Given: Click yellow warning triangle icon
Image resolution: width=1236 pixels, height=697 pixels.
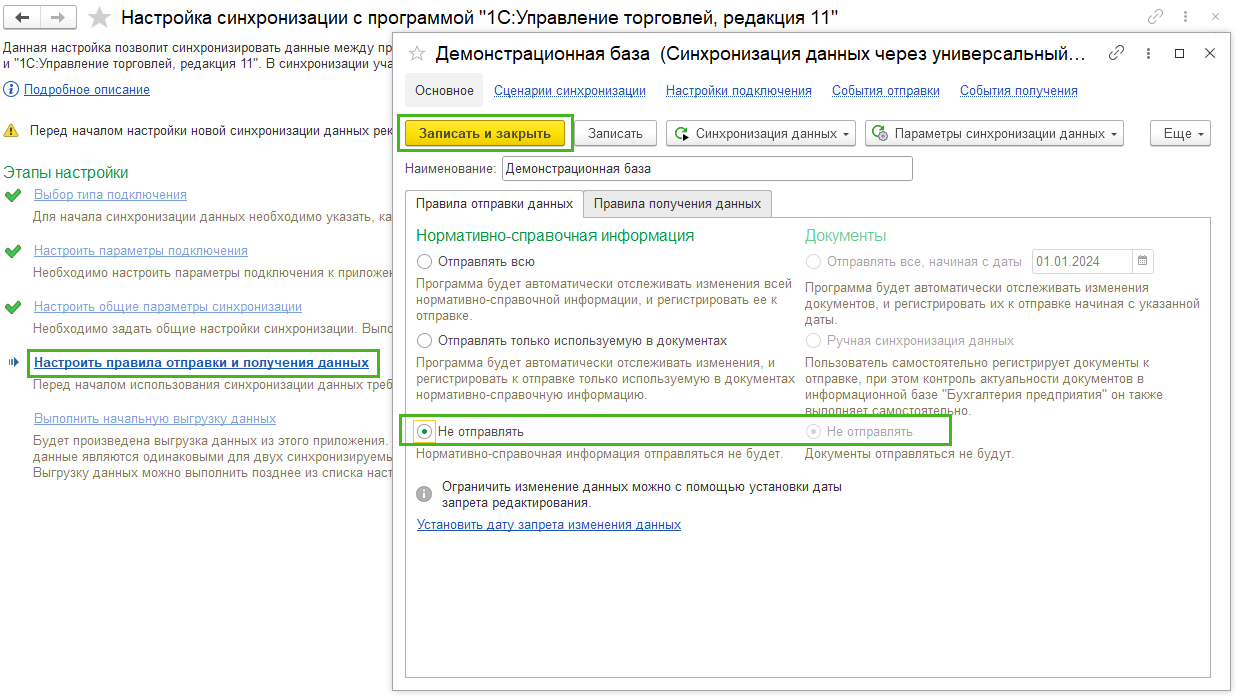Looking at the screenshot, I should coord(11,130).
